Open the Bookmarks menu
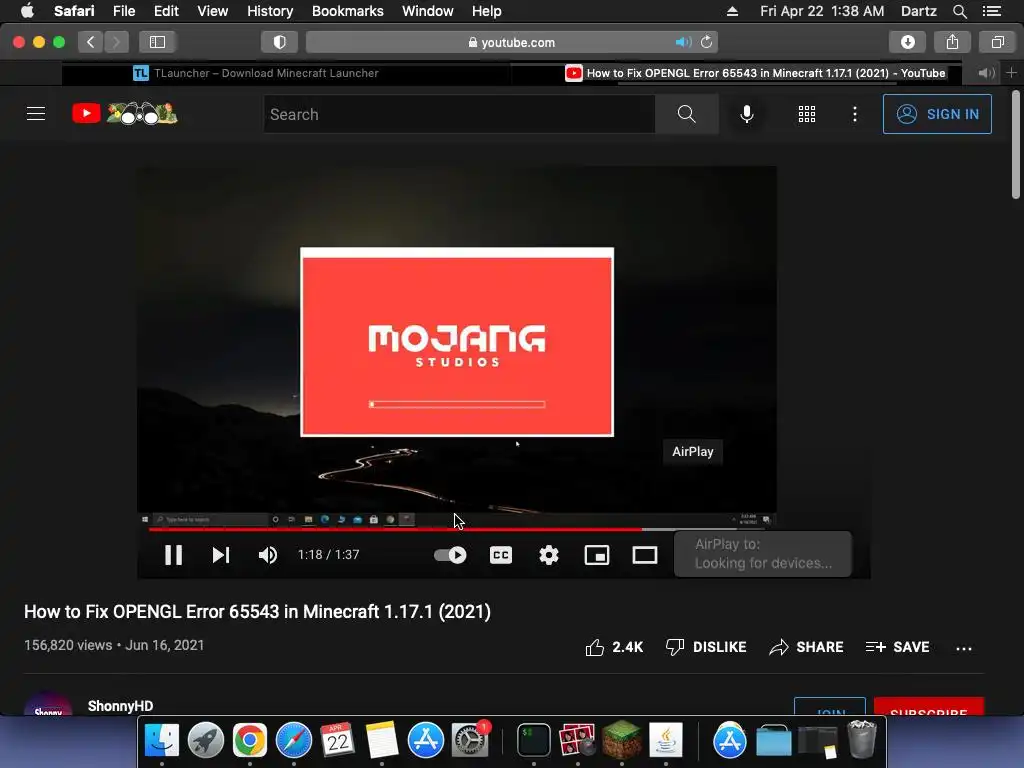Viewport: 1024px width, 768px height. coord(347,11)
